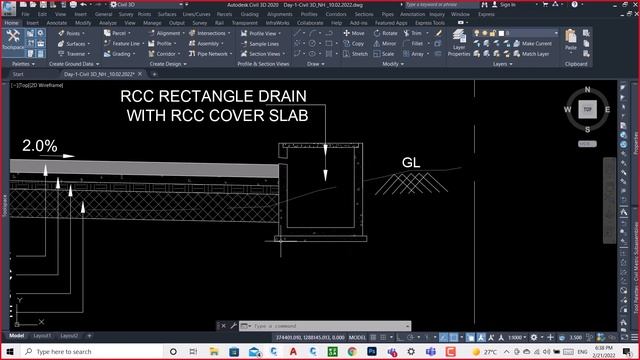This screenshot has width=640, height=360.
Task: Click the MODEL space button in status bar
Action: (x=357, y=338)
